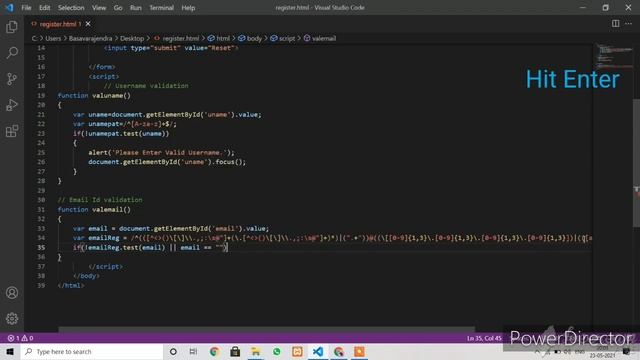Open the Extensions view
The image size is (640, 360).
[x=12, y=131]
